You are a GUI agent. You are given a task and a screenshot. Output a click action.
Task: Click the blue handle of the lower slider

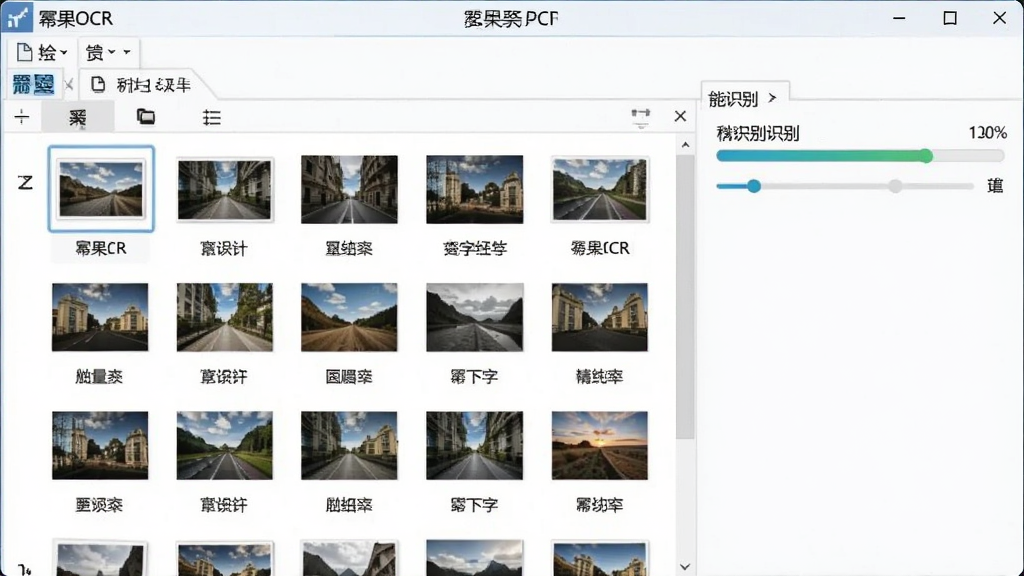pyautogui.click(x=754, y=186)
